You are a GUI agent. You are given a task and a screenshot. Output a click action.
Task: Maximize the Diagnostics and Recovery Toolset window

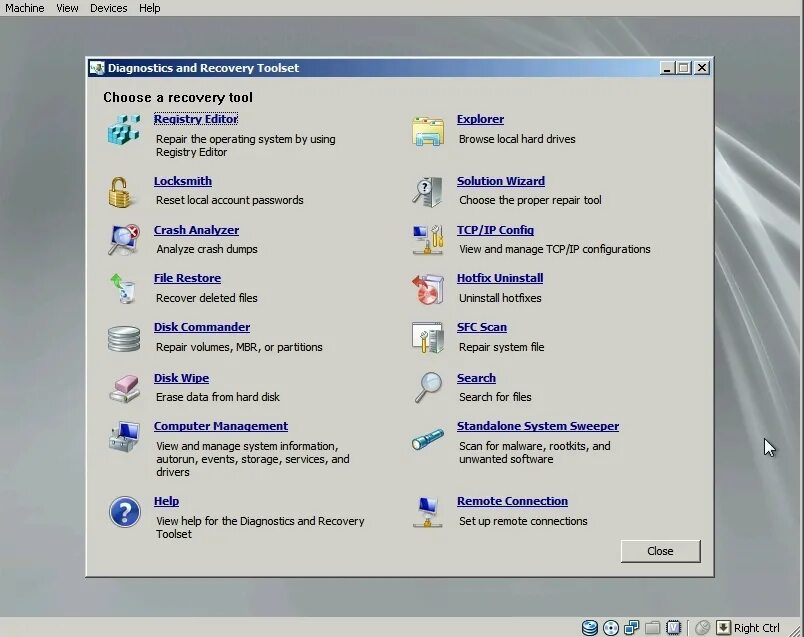[x=684, y=68]
